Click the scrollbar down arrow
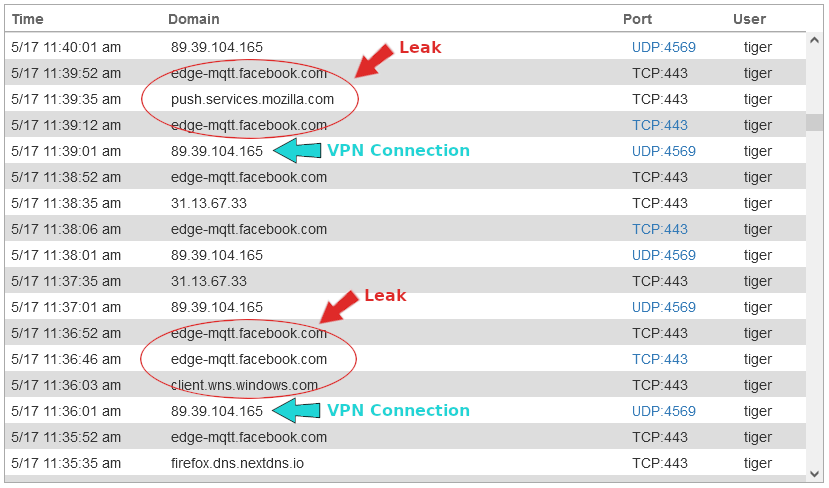The image size is (829, 488). point(815,472)
